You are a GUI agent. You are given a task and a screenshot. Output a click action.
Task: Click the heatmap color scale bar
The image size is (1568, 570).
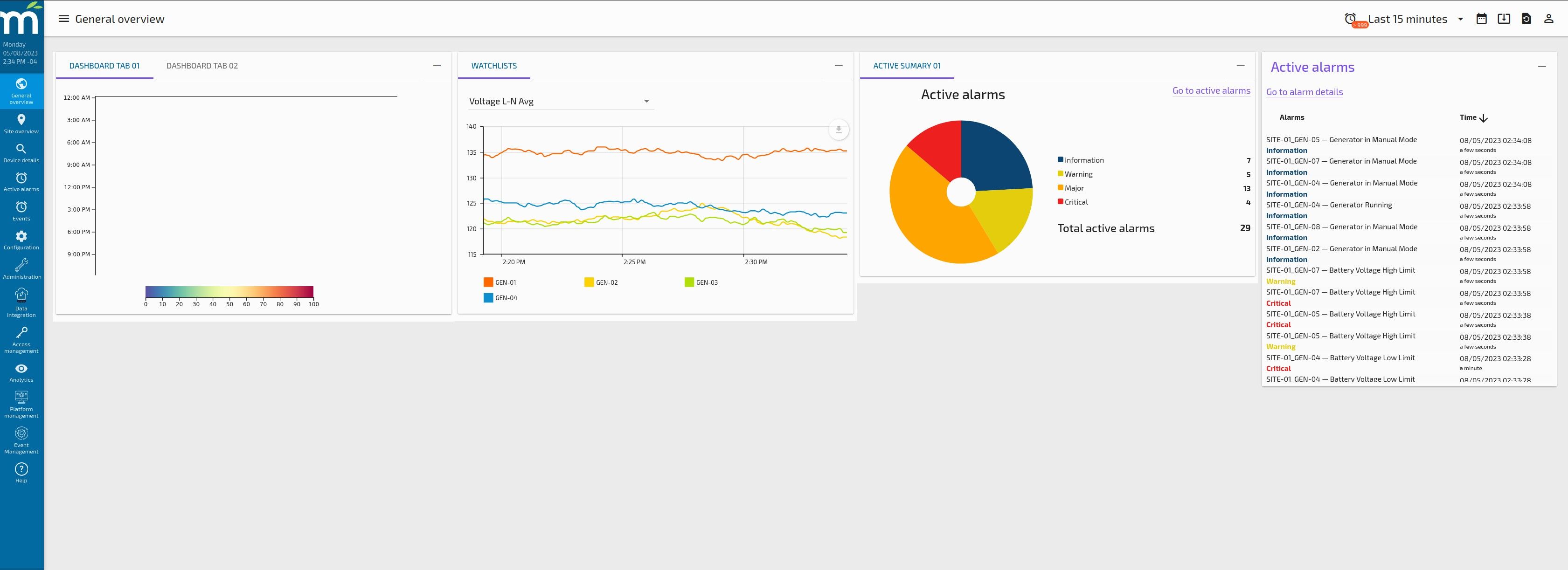click(x=229, y=292)
